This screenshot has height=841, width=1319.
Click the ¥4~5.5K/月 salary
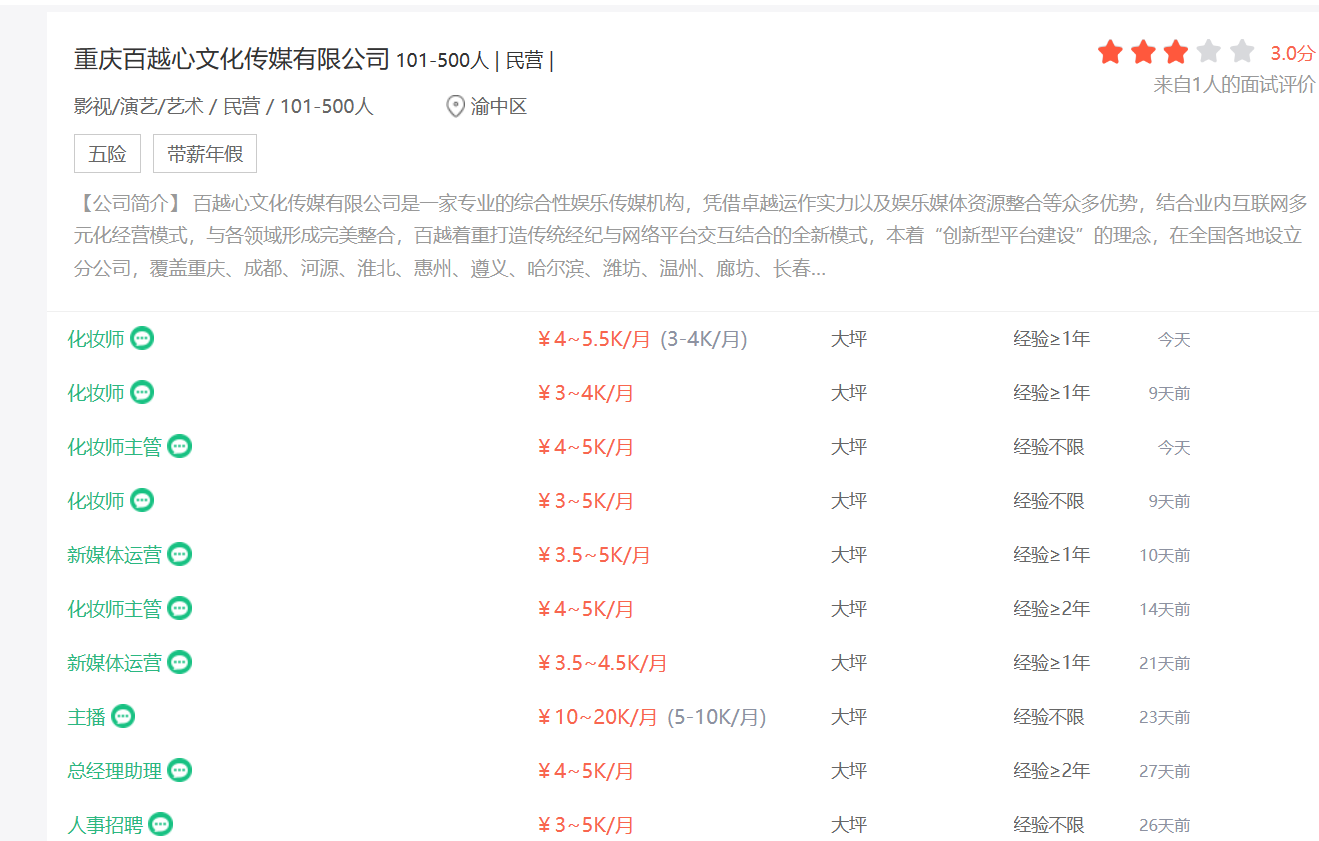[x=594, y=339]
